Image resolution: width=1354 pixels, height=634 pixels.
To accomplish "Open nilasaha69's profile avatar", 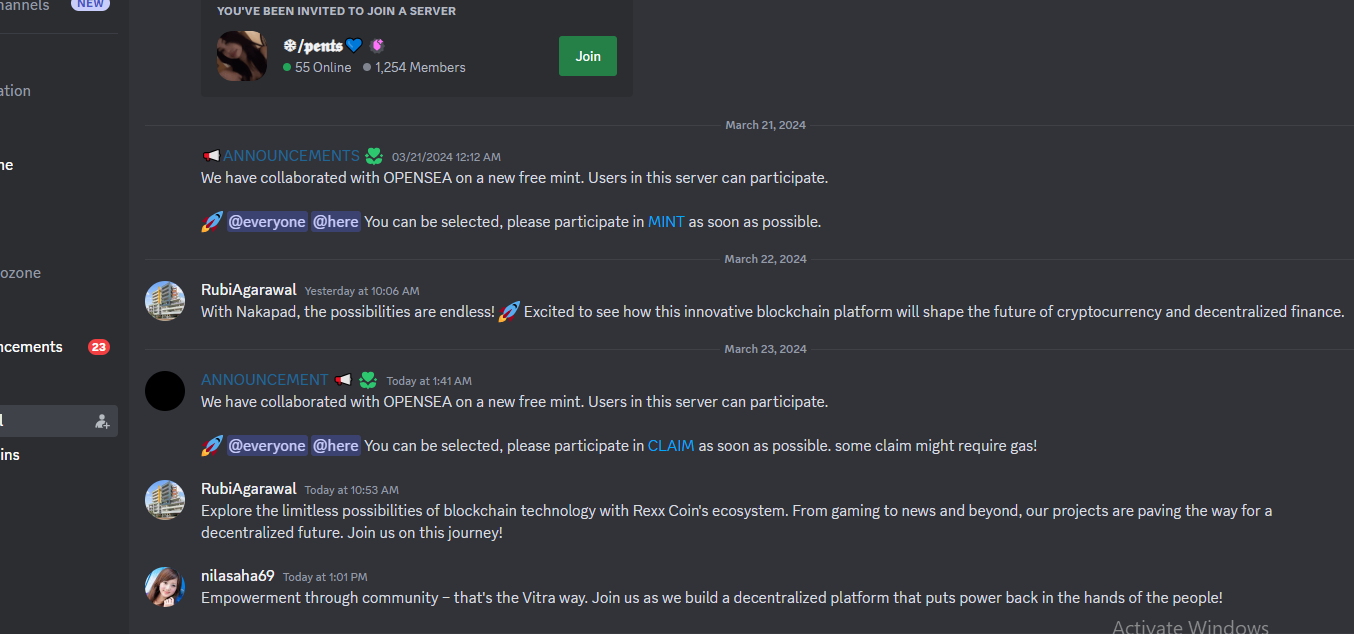I will click(x=165, y=587).
